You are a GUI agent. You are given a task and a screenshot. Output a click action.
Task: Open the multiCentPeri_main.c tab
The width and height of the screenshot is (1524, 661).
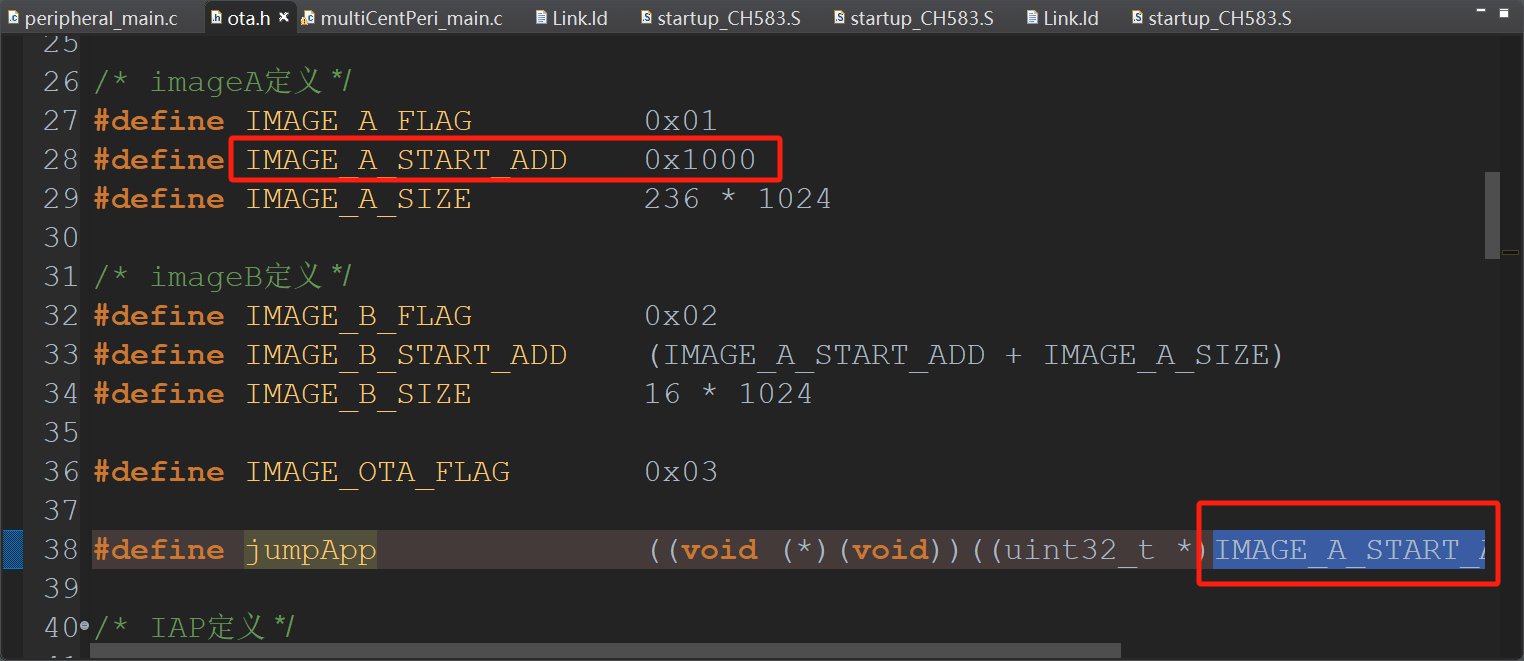click(x=411, y=18)
